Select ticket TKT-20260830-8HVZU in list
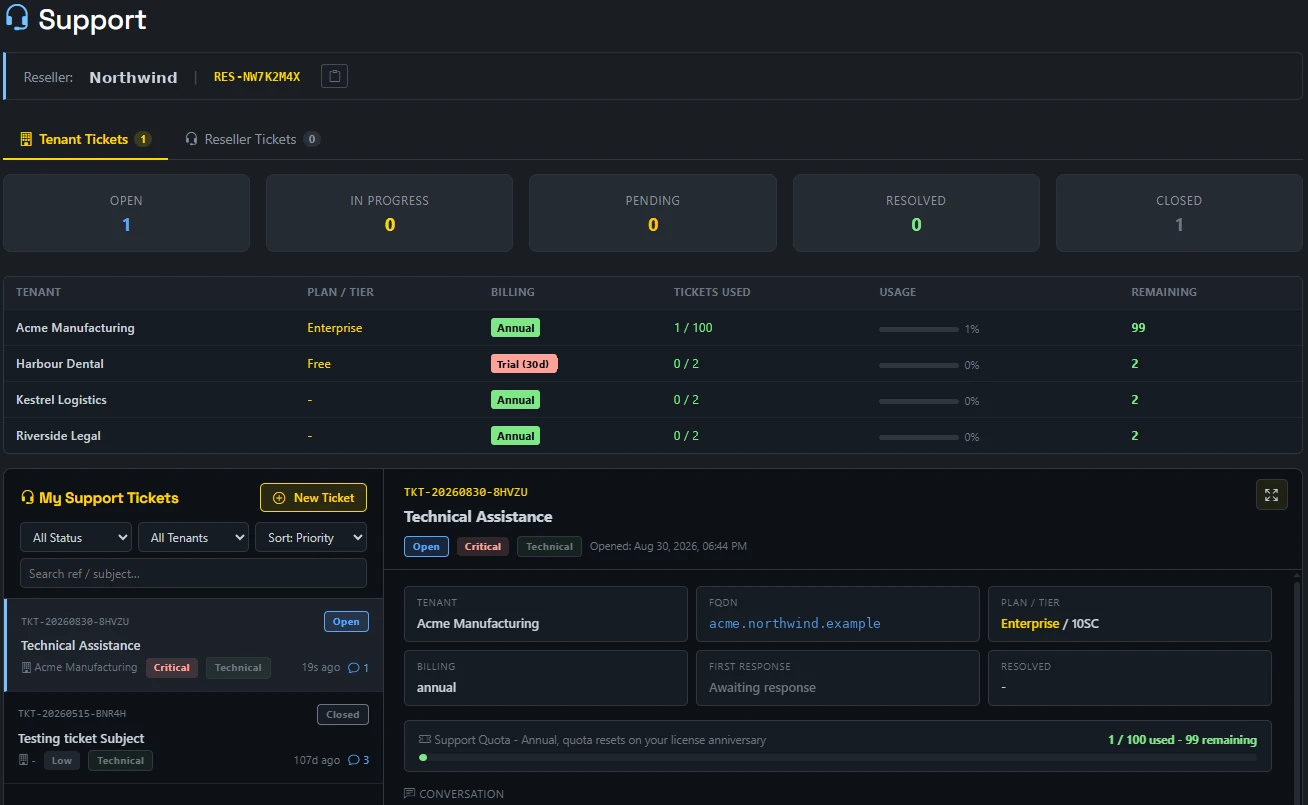Image resolution: width=1308 pixels, height=805 pixels. pyautogui.click(x=195, y=645)
